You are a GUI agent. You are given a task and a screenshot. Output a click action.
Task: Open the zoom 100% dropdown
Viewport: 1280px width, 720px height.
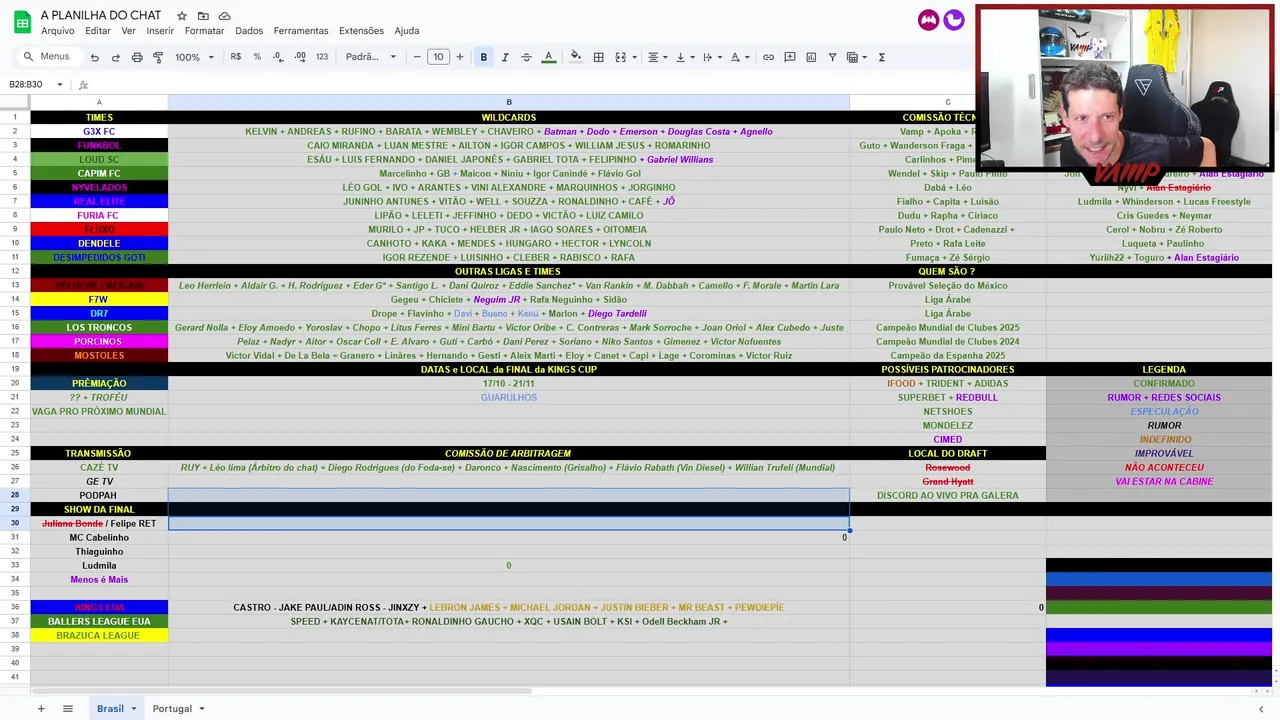click(x=195, y=57)
